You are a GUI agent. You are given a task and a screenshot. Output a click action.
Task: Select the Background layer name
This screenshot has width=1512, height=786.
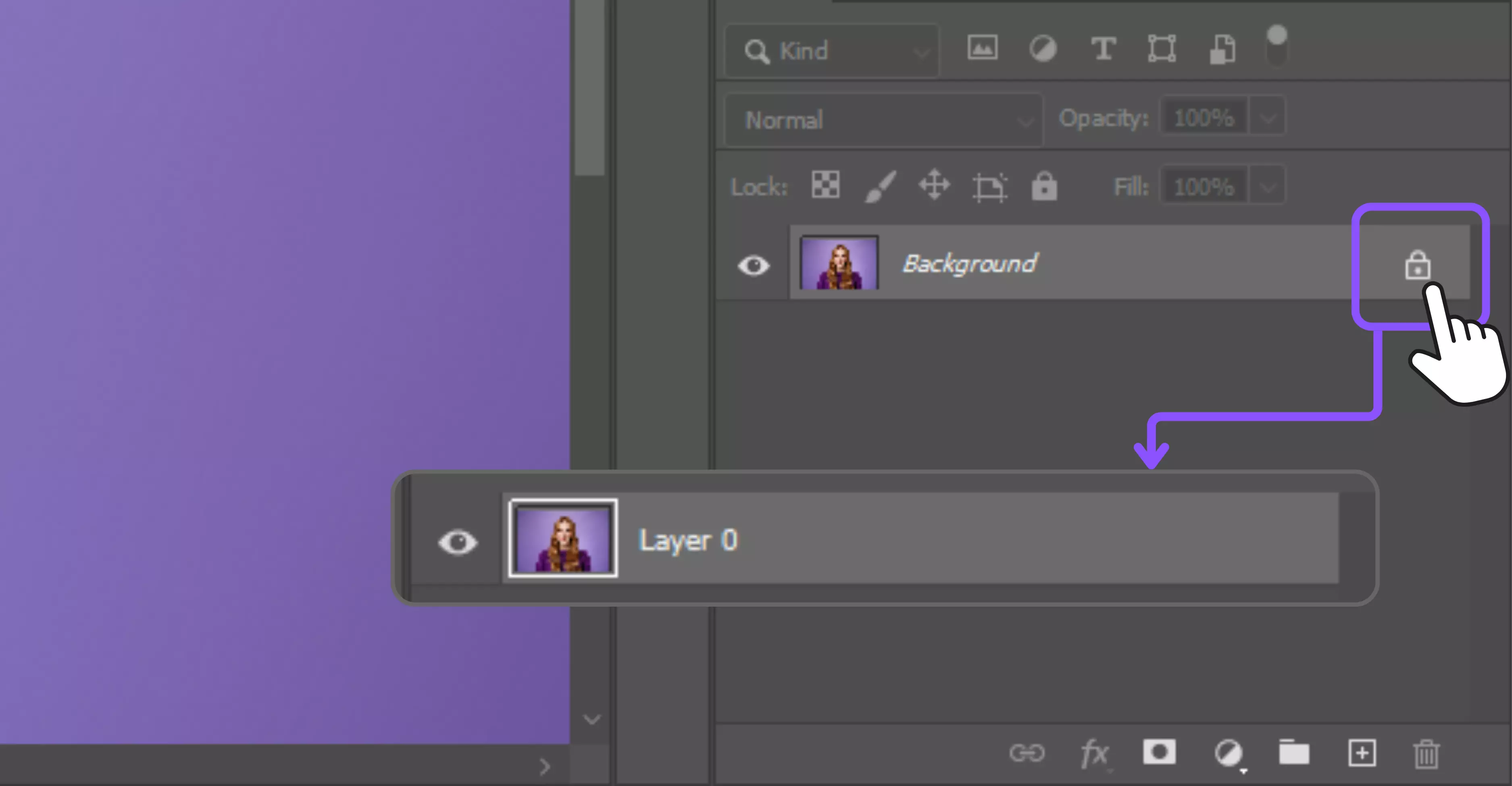click(x=970, y=264)
